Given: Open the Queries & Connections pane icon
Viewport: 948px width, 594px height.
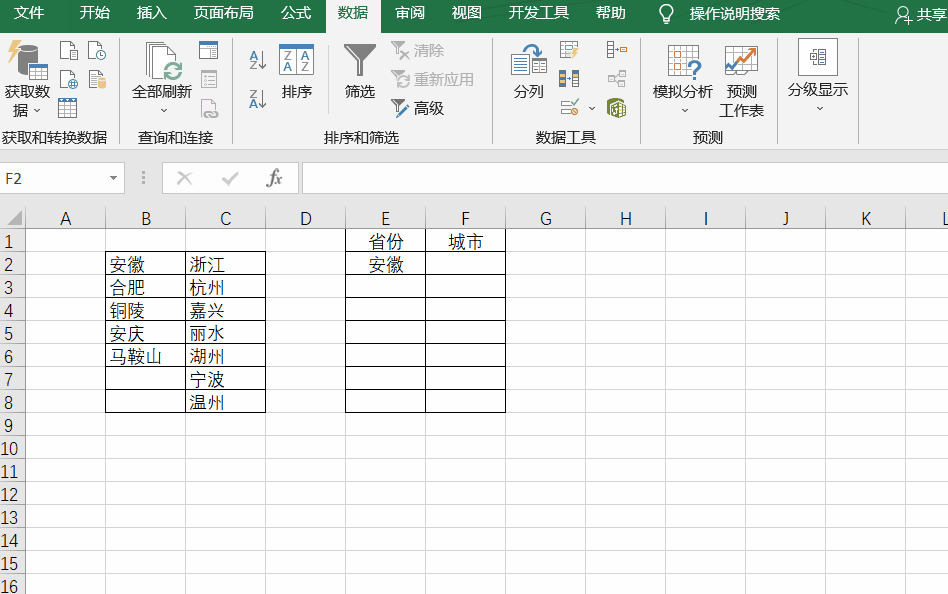Looking at the screenshot, I should pyautogui.click(x=209, y=51).
